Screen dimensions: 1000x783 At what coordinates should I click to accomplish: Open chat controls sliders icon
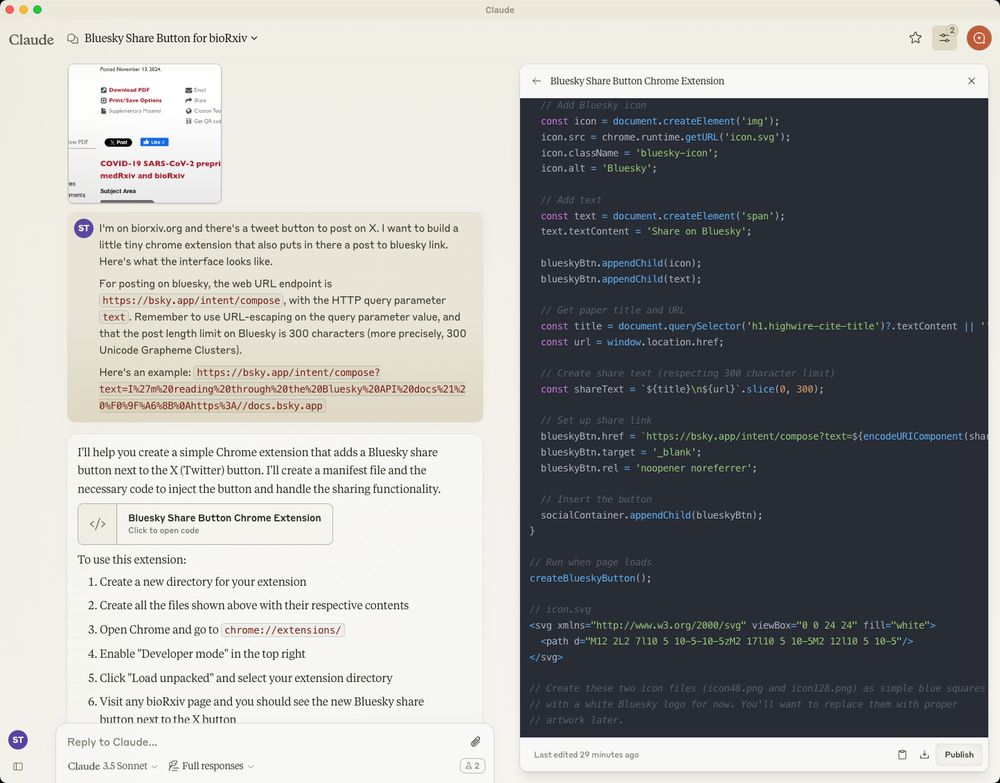tap(945, 38)
